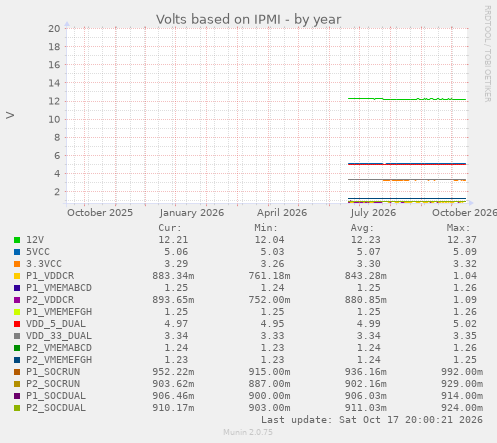497x443 pixels.
Task: Click the V y-axis unit label
Action: [x=10, y=115]
